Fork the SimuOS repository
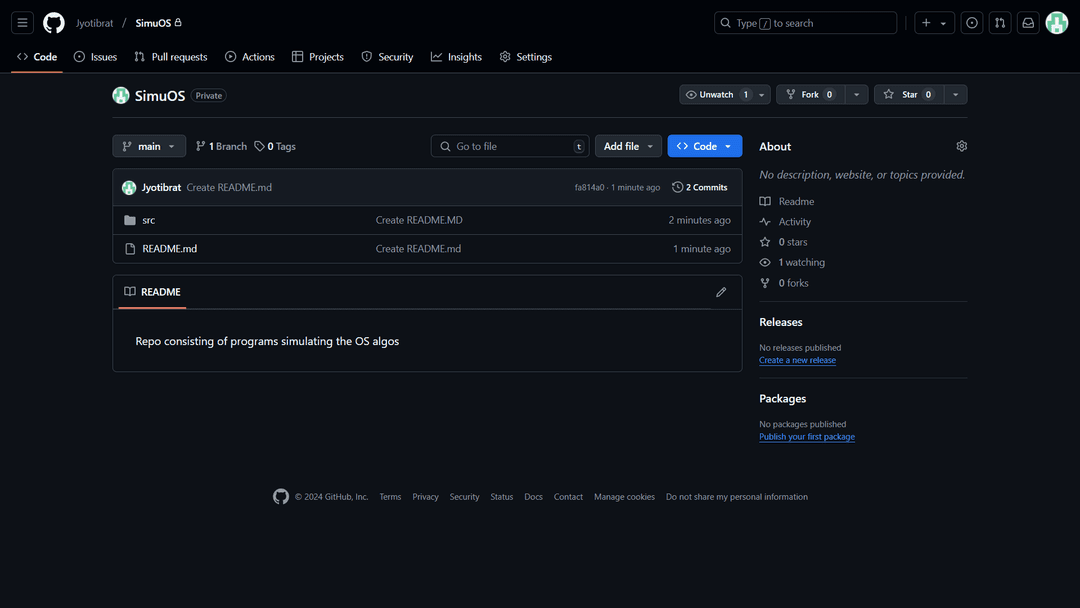Image resolution: width=1080 pixels, height=608 pixels. coord(811,94)
